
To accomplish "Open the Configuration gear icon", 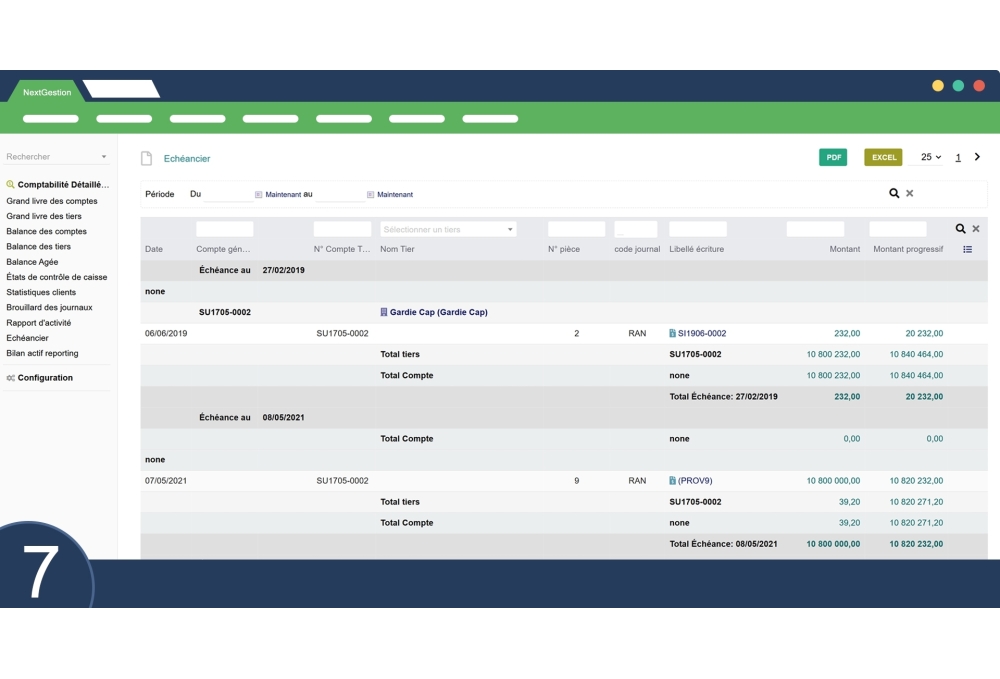I will [13, 377].
